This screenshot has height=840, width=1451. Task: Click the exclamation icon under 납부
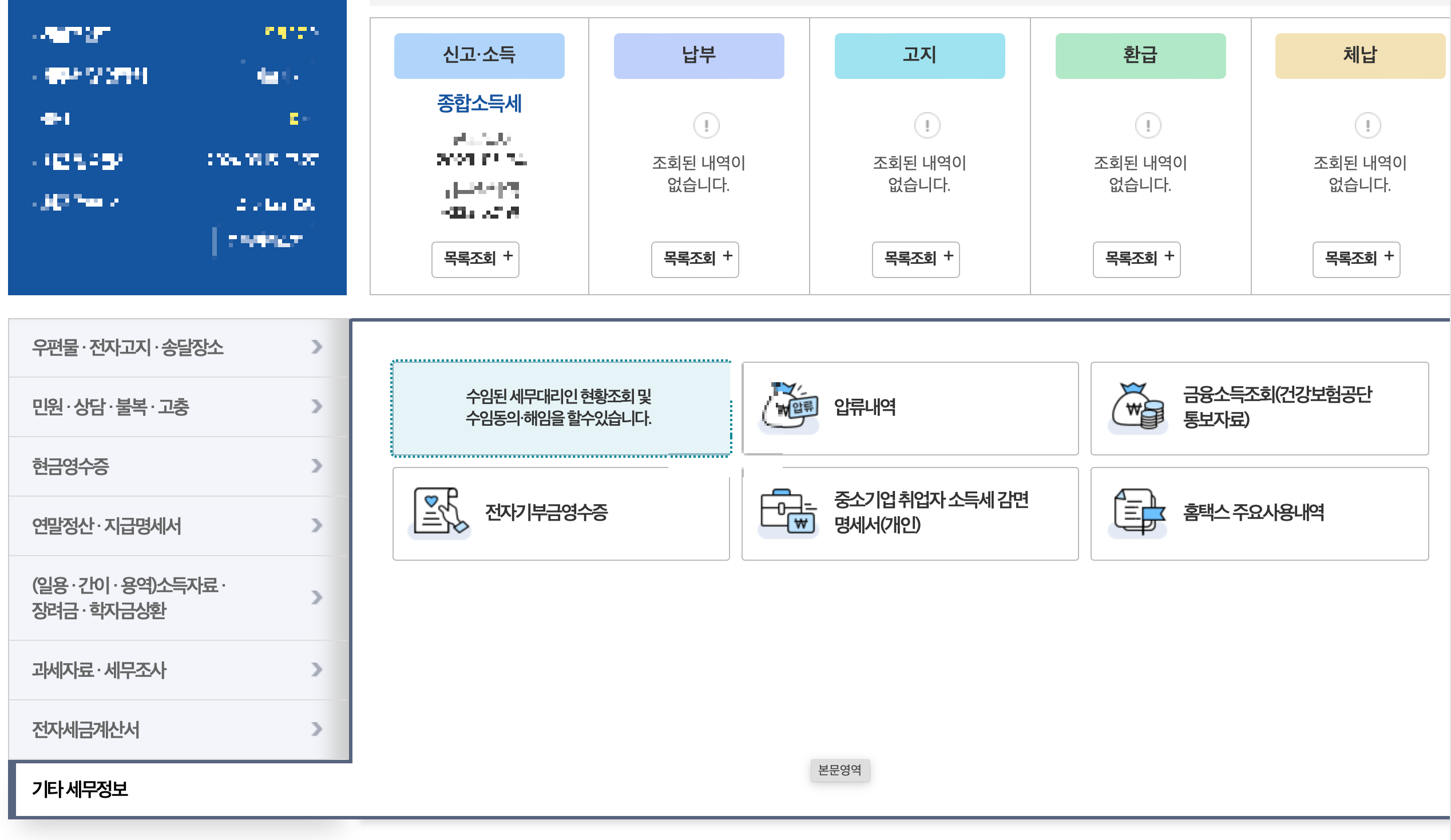706,125
